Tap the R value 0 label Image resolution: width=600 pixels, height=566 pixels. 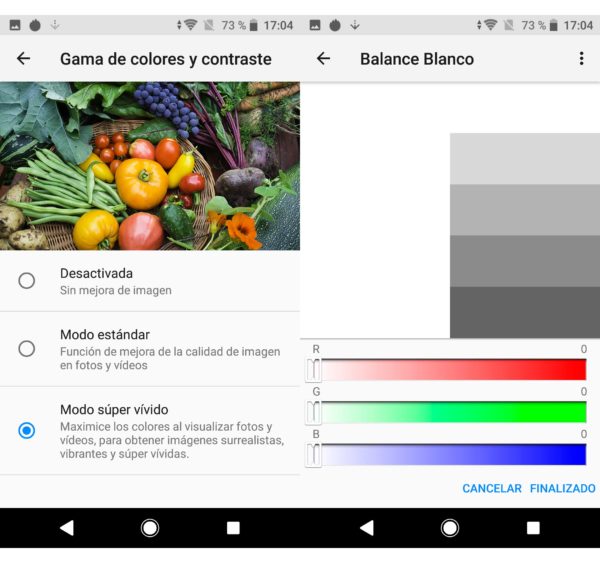584,349
